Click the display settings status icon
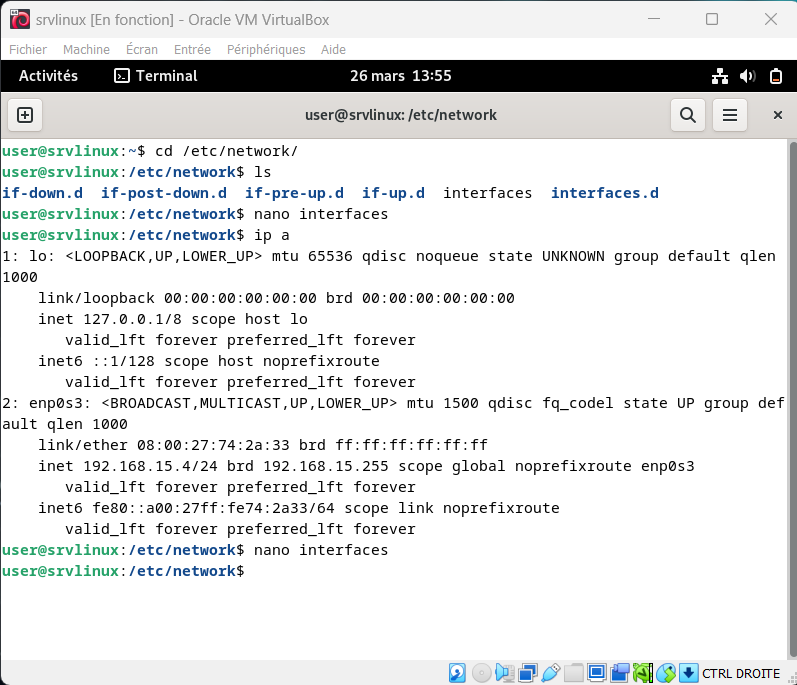The image size is (797, 685). click(x=597, y=672)
